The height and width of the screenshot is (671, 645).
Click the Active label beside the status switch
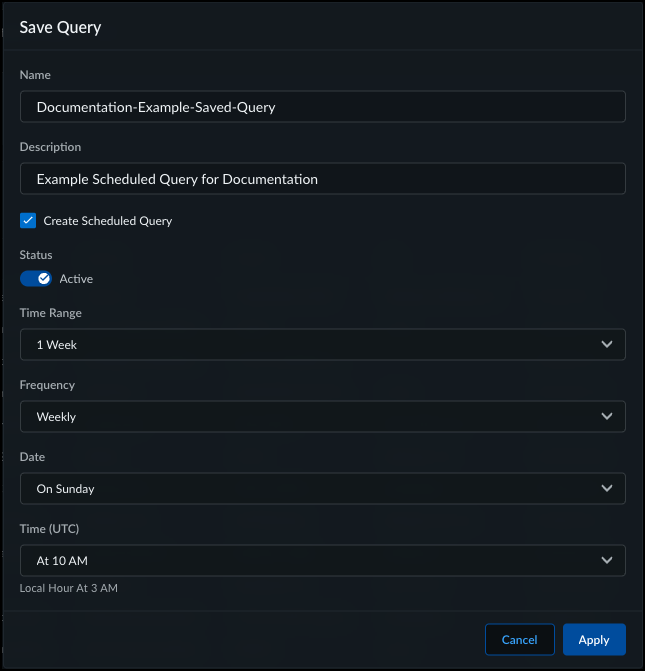(76, 279)
